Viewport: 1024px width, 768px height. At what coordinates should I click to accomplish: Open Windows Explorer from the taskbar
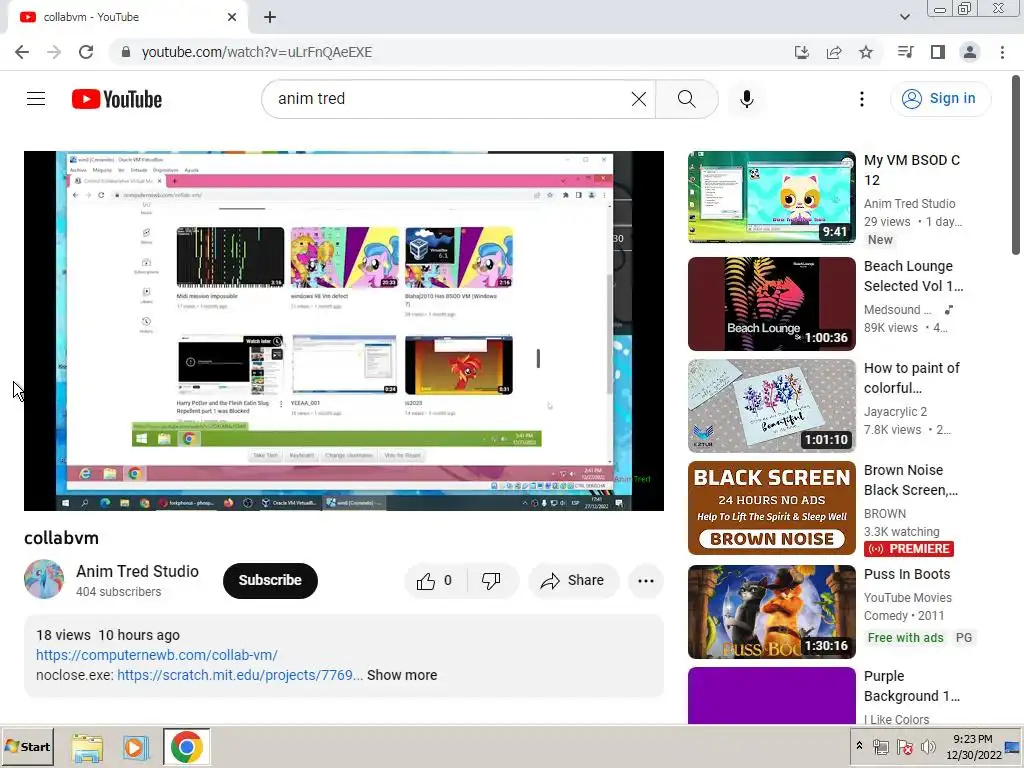[87, 747]
